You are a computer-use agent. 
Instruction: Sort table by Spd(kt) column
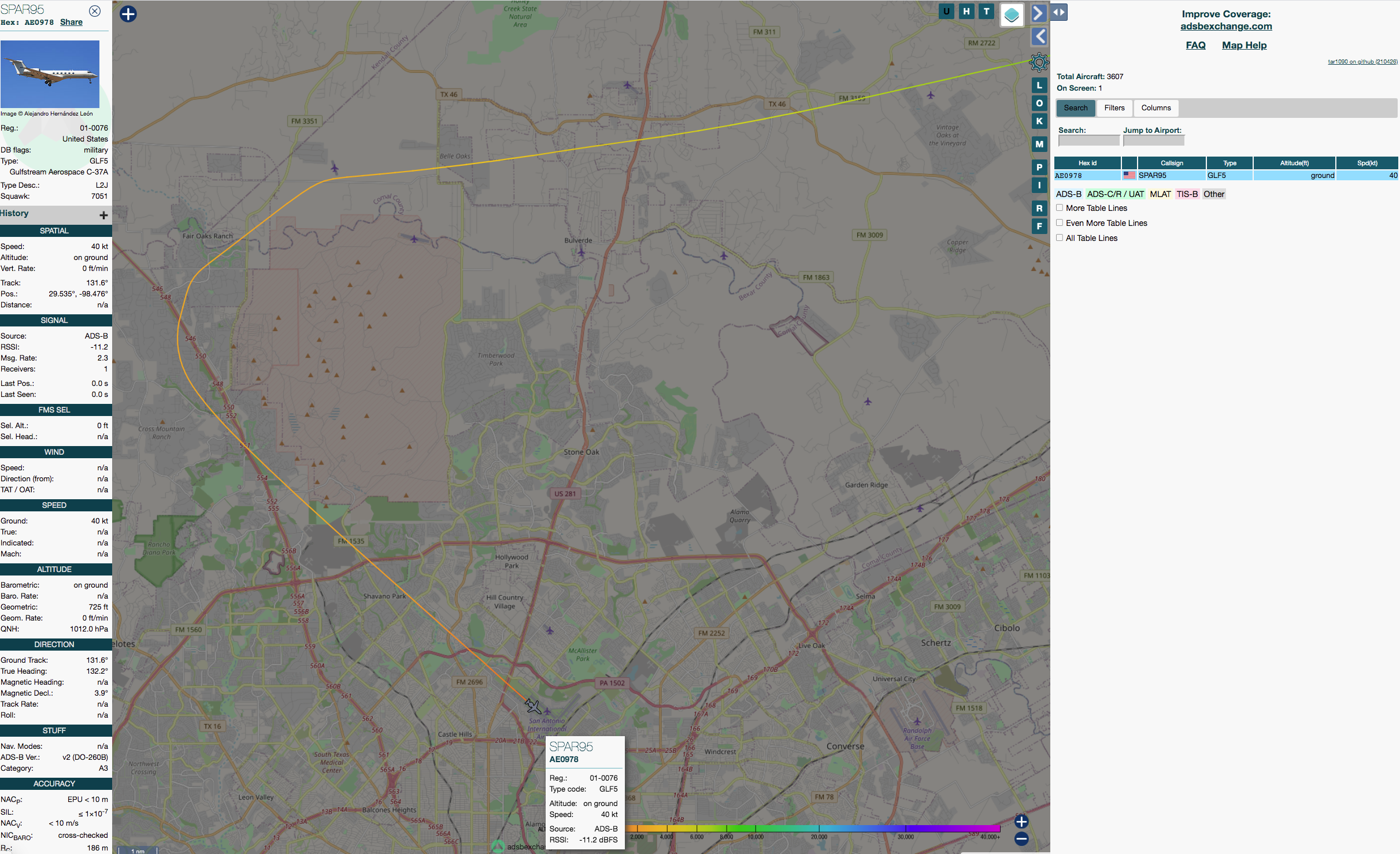click(x=1367, y=163)
